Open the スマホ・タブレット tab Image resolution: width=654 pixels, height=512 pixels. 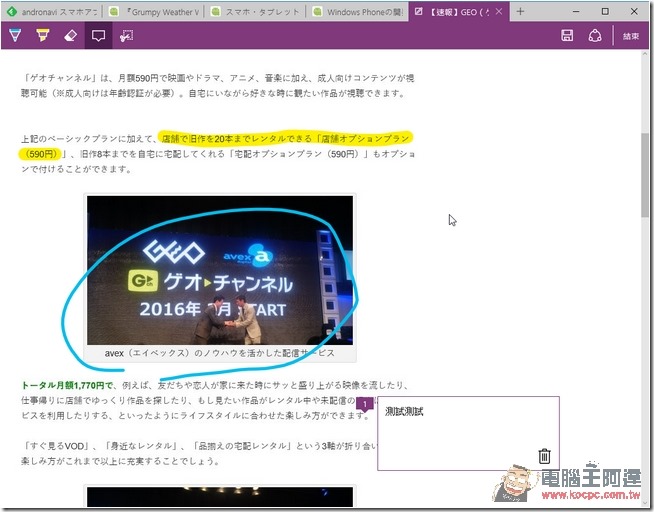click(255, 12)
